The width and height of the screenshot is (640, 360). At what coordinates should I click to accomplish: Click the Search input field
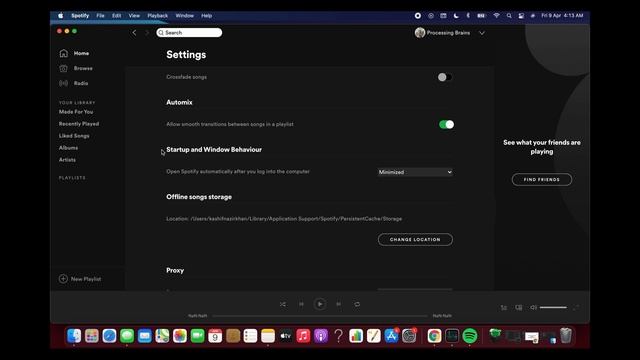[189, 33]
